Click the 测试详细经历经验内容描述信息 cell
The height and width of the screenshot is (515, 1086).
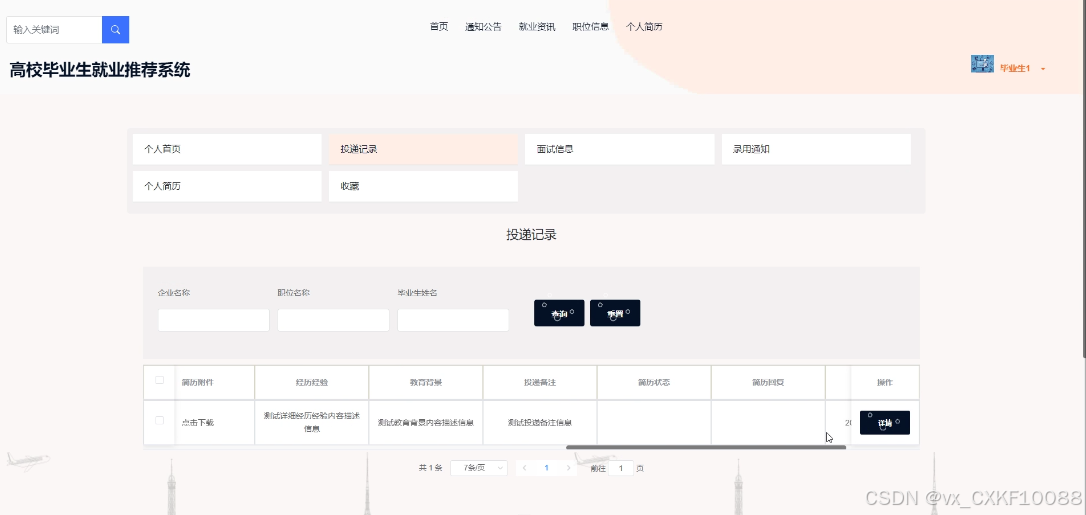pyautogui.click(x=312, y=422)
